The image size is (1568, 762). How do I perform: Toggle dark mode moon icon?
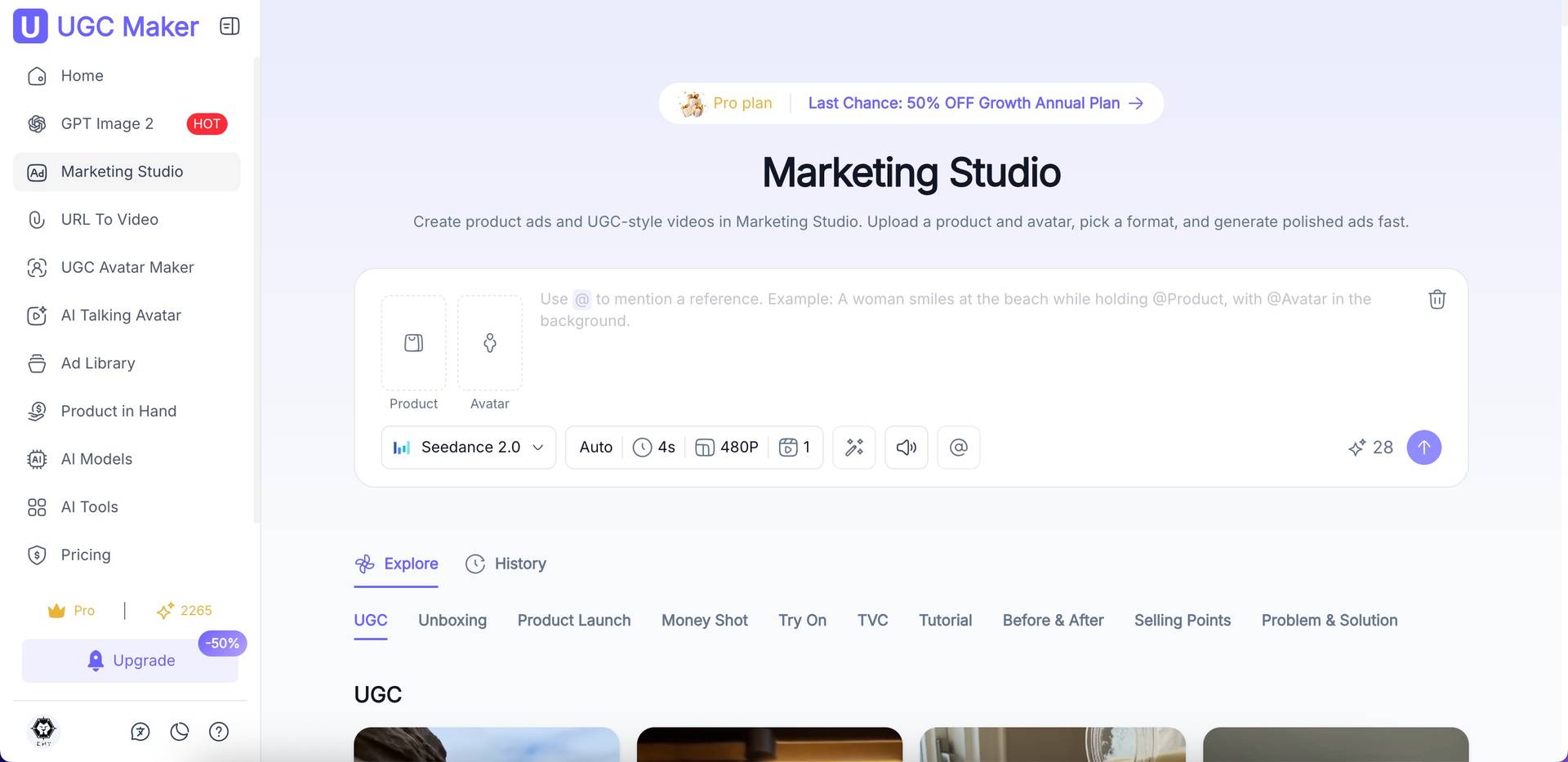click(x=180, y=732)
